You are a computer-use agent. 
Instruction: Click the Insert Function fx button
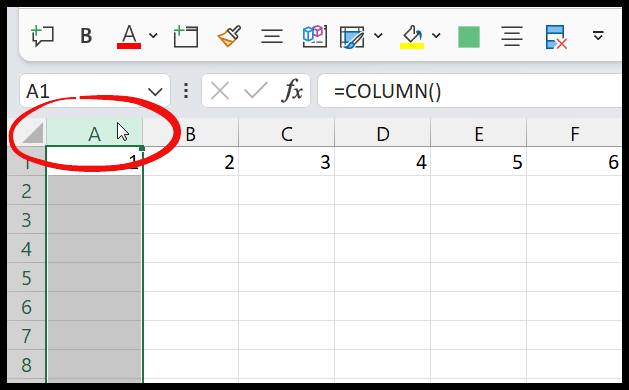[x=293, y=91]
